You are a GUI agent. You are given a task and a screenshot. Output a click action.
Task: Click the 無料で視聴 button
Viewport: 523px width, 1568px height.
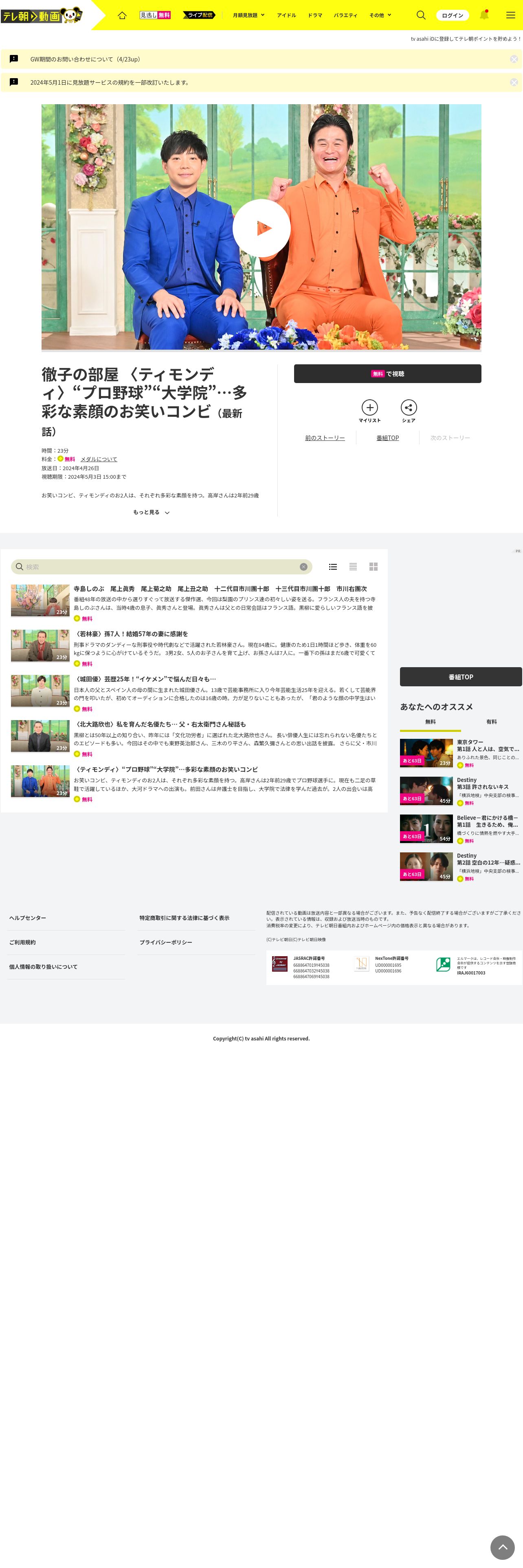click(x=387, y=374)
